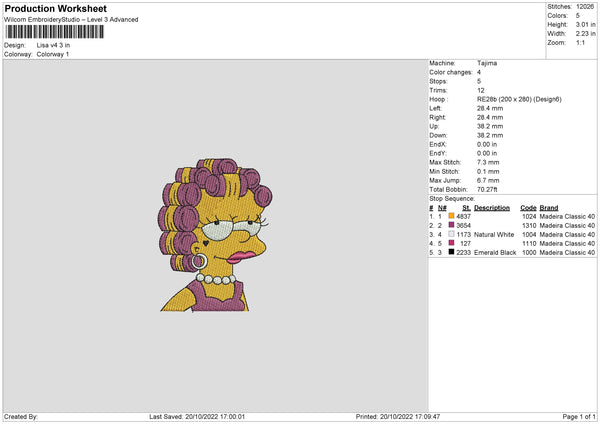Click thread code '1110' in stop sequence

click(x=529, y=243)
